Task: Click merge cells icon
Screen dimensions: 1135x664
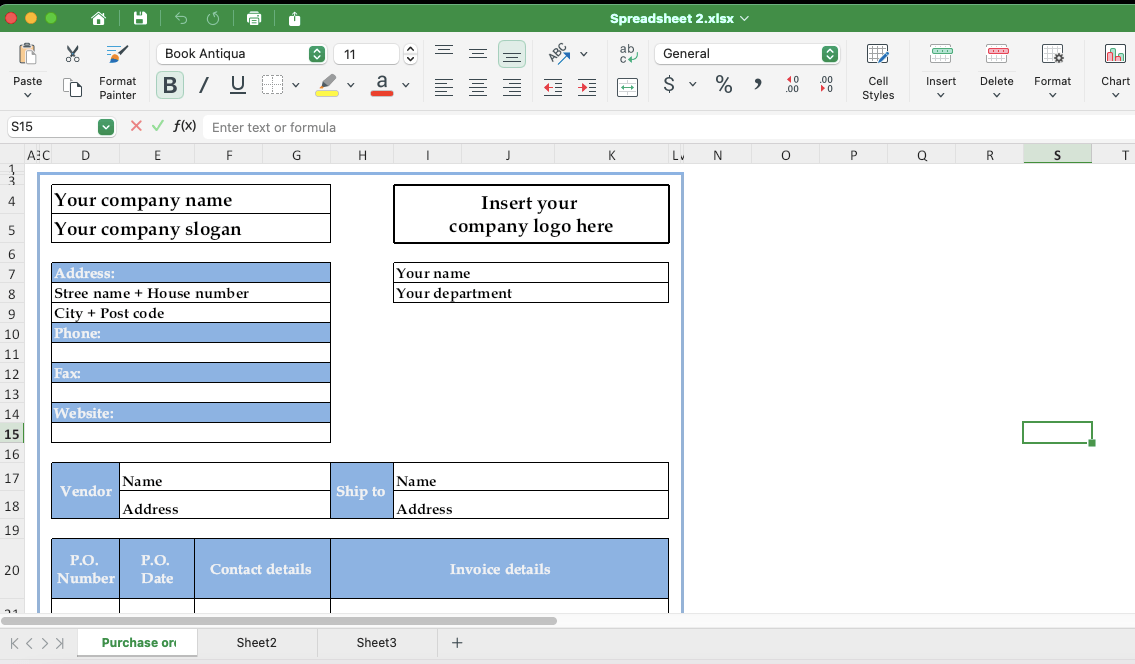Action: [628, 88]
